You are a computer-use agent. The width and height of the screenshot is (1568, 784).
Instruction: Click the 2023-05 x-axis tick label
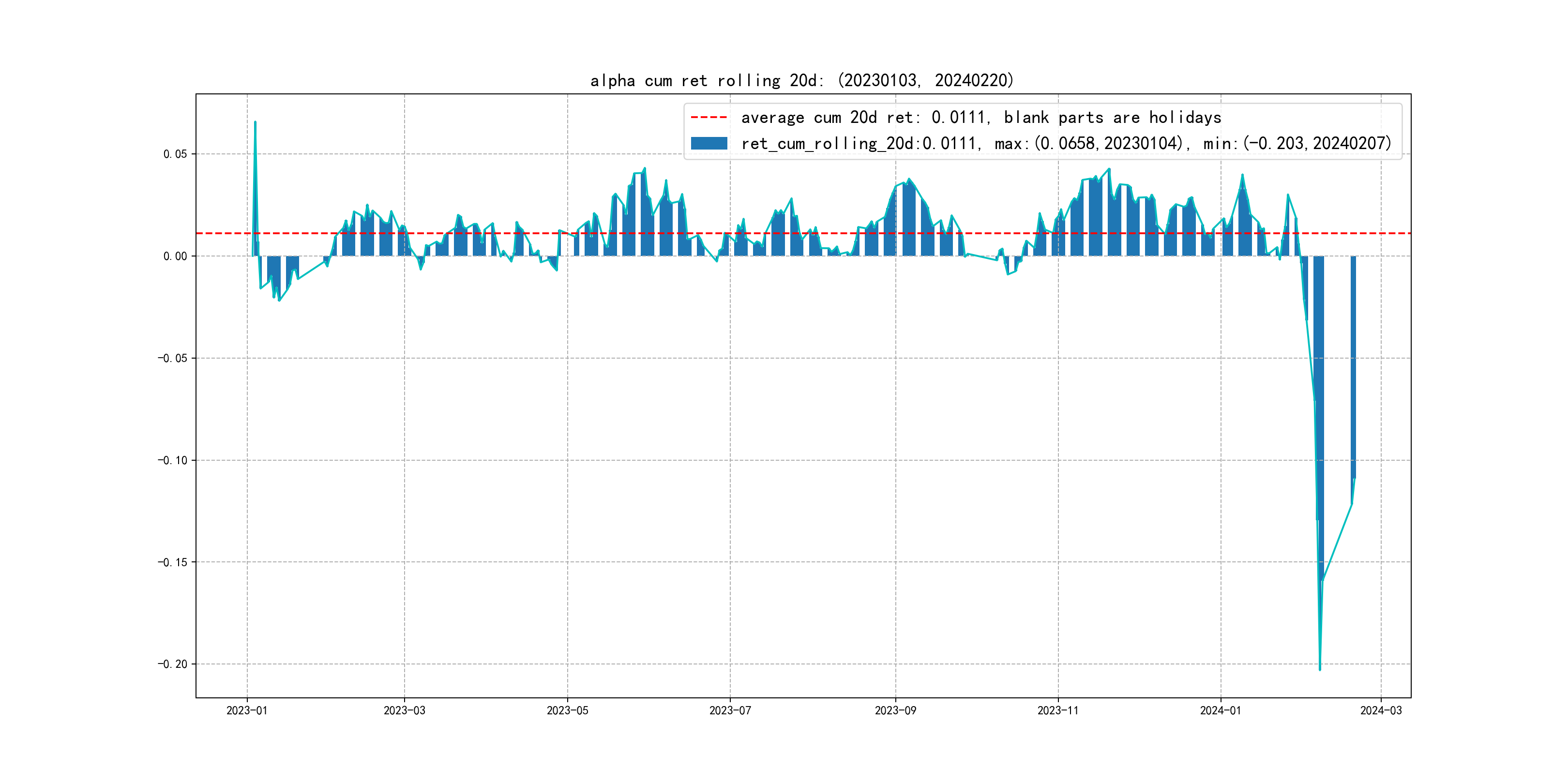pos(567,710)
